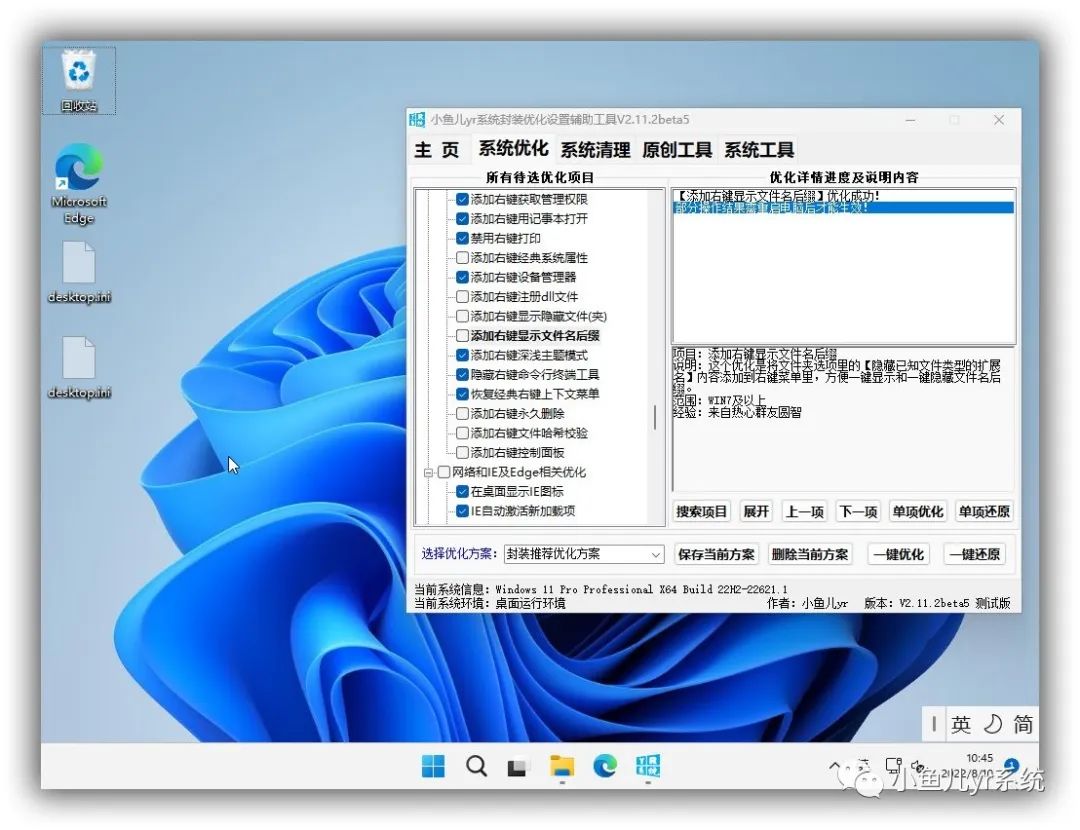Check 添加右键文件哈希校验

(x=462, y=433)
